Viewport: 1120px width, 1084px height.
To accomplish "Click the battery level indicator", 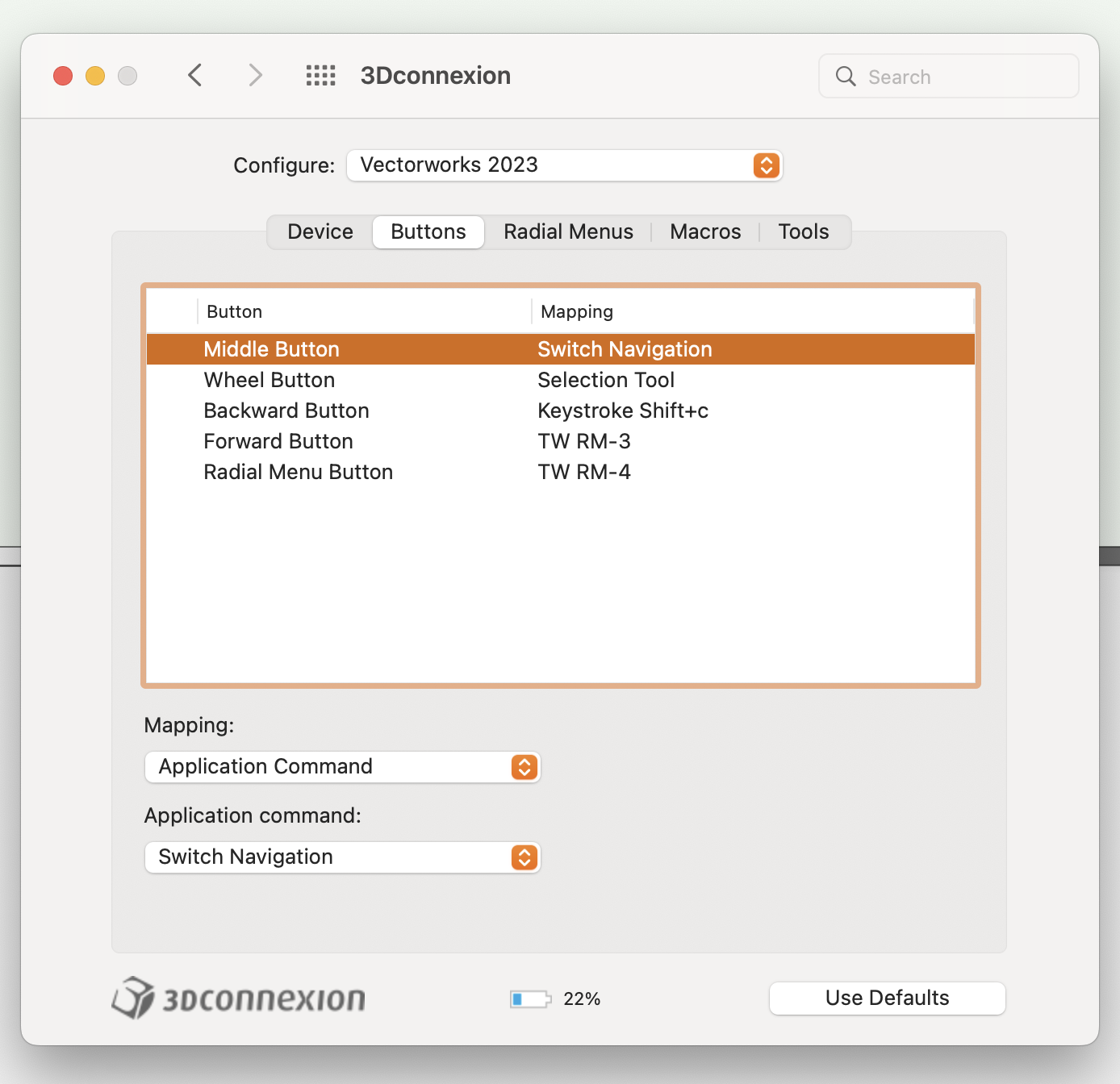I will (x=530, y=999).
